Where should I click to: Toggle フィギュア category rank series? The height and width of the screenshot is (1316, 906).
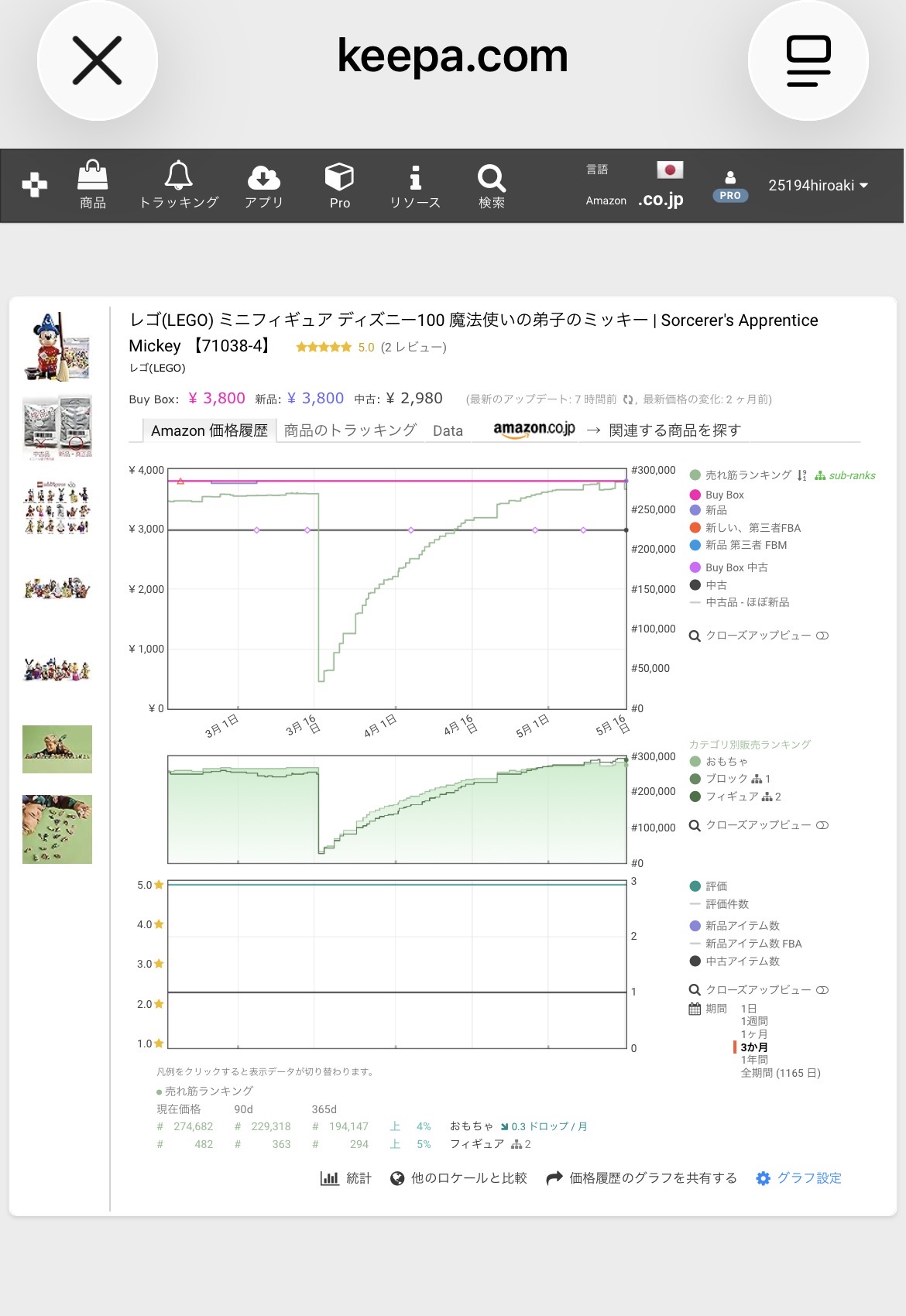point(735,797)
